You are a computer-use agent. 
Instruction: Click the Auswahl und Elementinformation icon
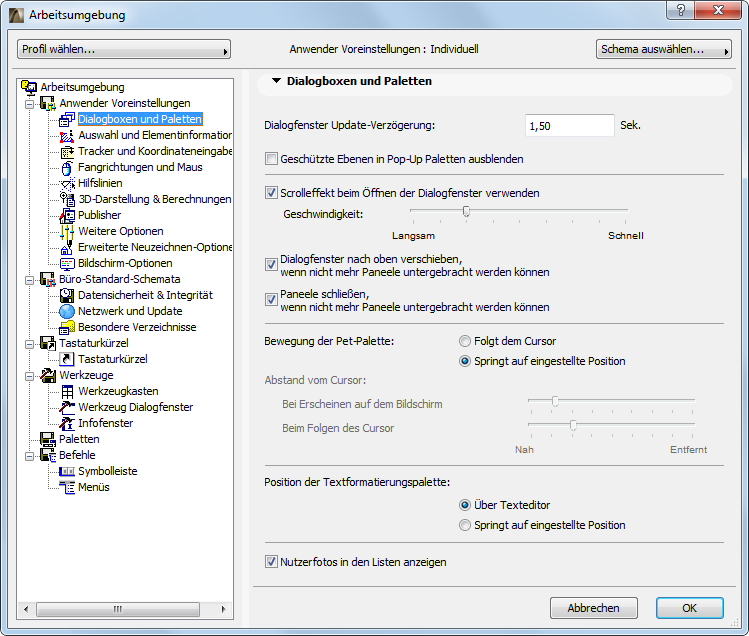[x=67, y=135]
